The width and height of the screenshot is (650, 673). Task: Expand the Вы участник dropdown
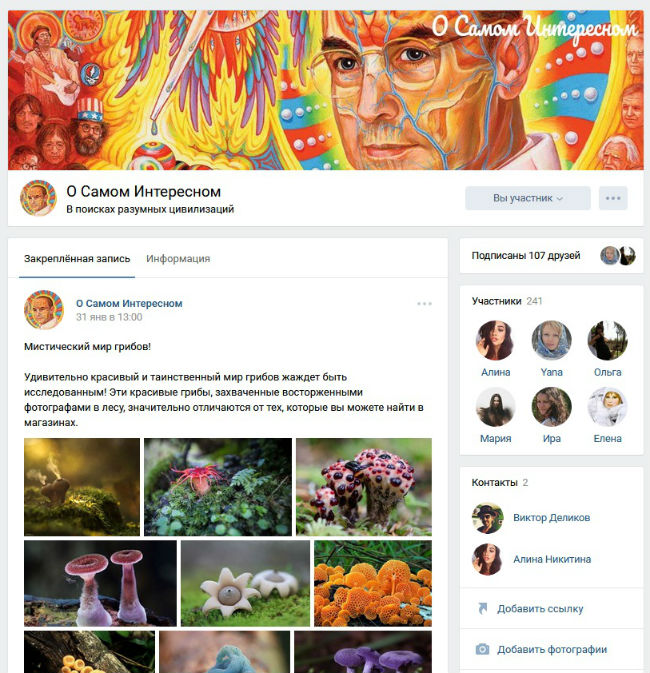528,198
